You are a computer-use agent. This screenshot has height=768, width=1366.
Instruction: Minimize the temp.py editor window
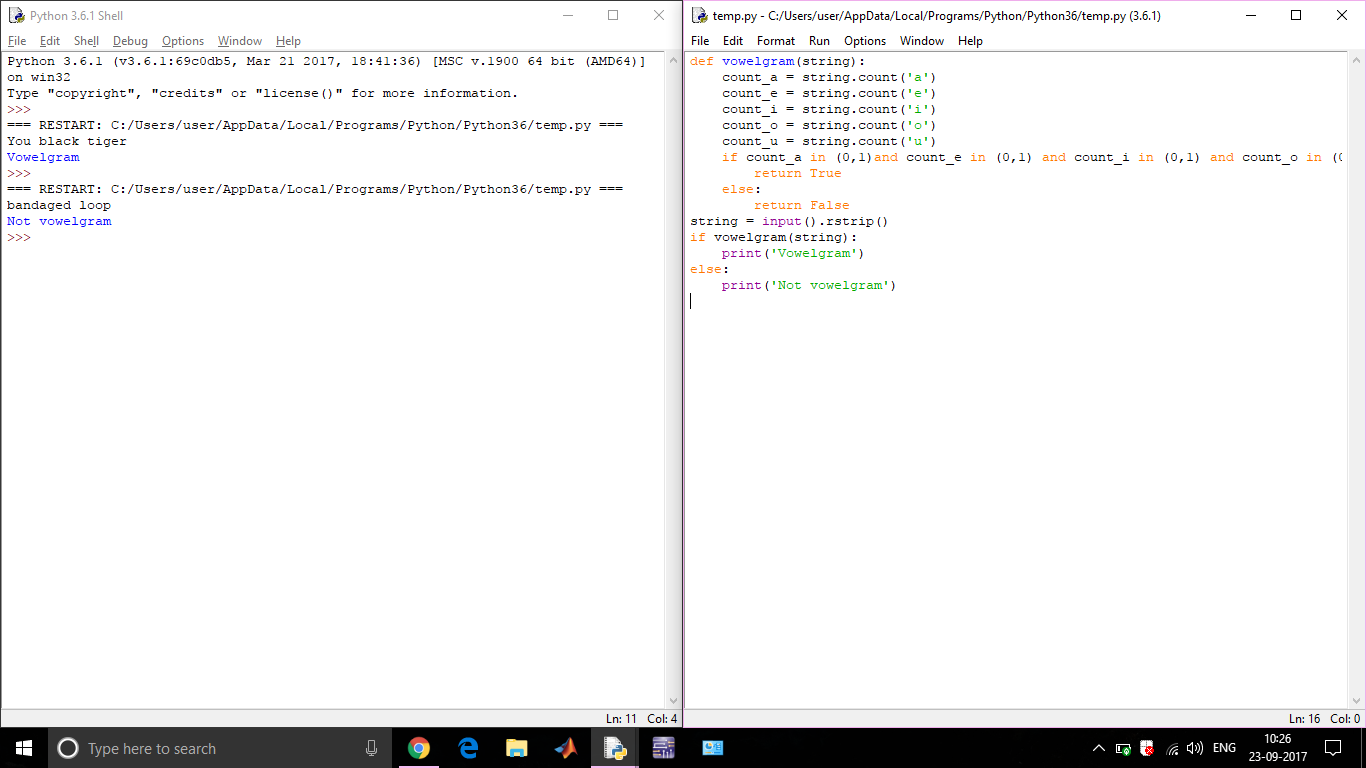tap(1250, 16)
